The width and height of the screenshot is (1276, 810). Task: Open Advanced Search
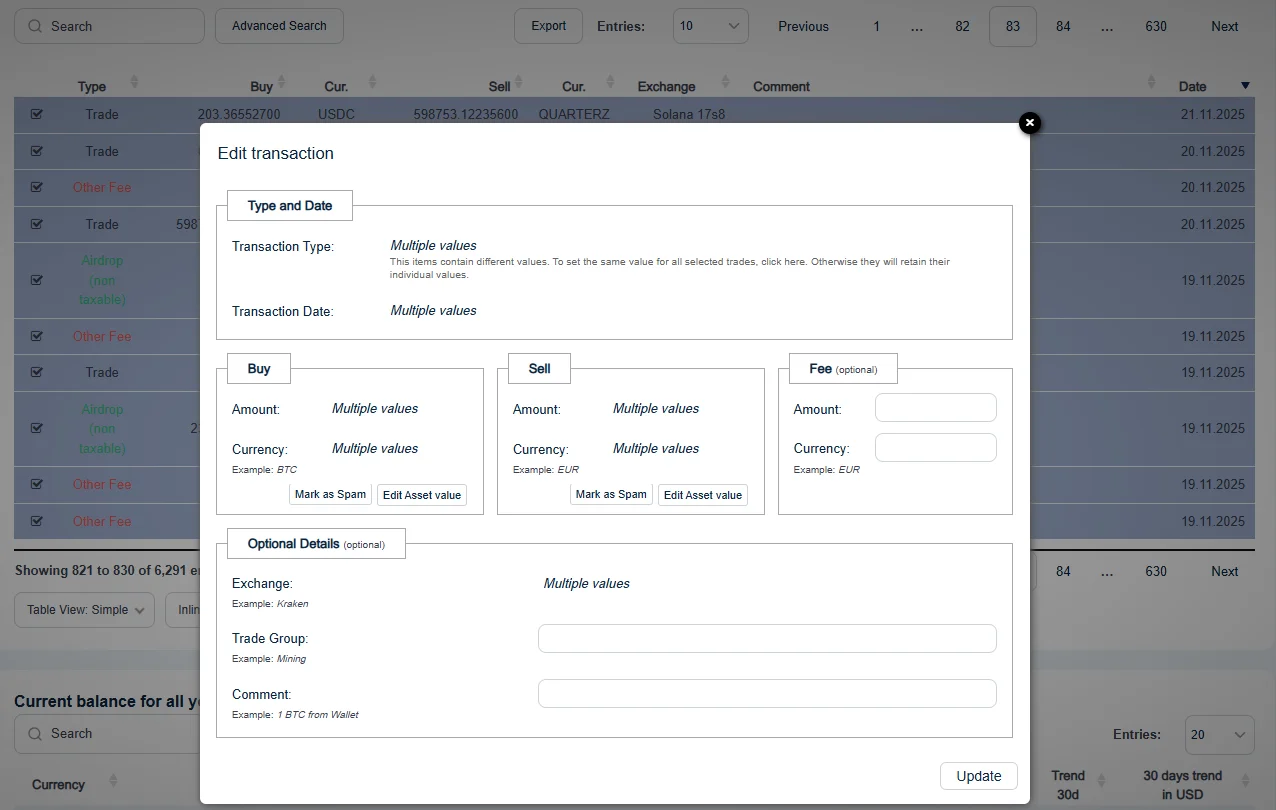(x=279, y=26)
